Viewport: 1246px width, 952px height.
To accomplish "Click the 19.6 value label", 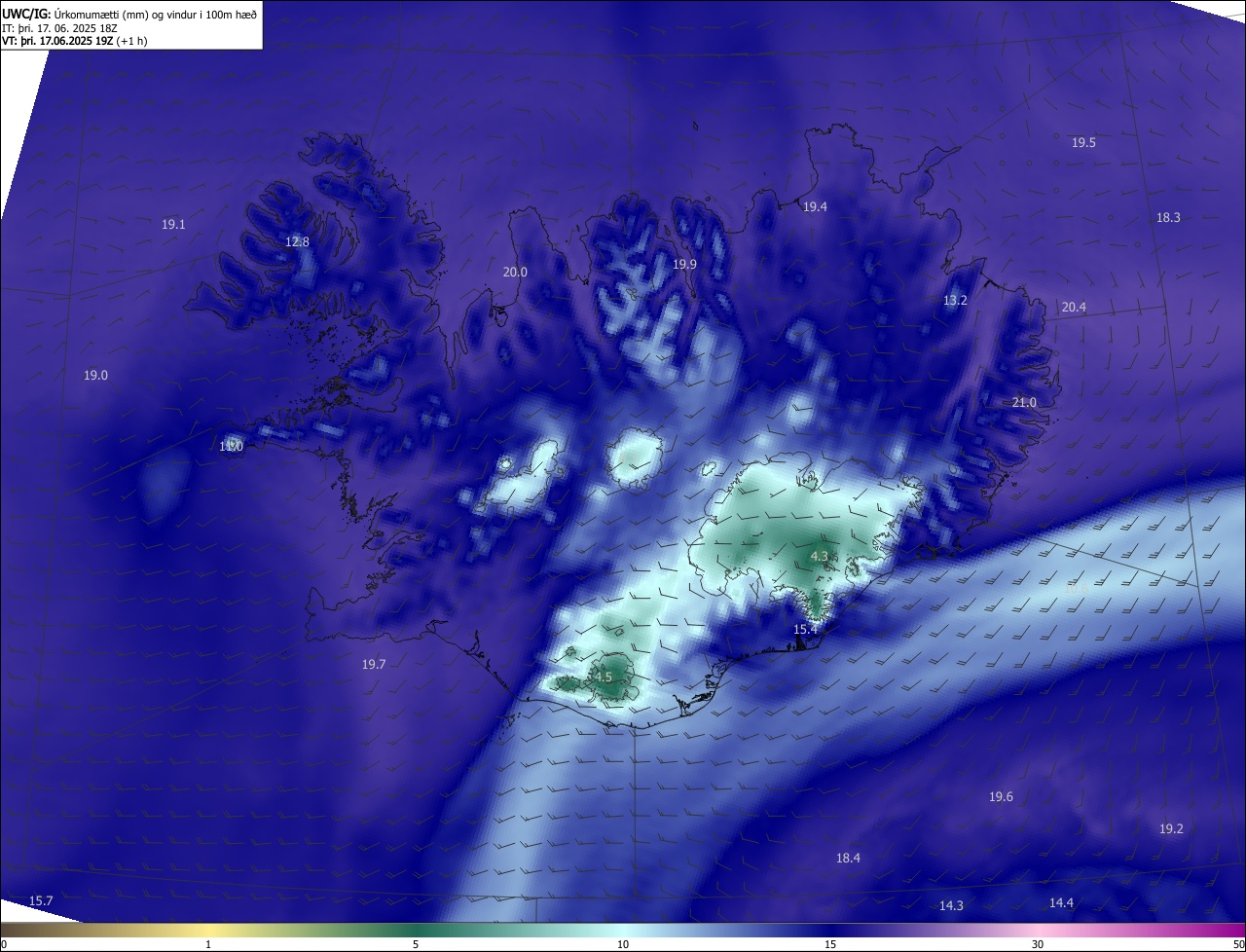I will [x=1001, y=797].
